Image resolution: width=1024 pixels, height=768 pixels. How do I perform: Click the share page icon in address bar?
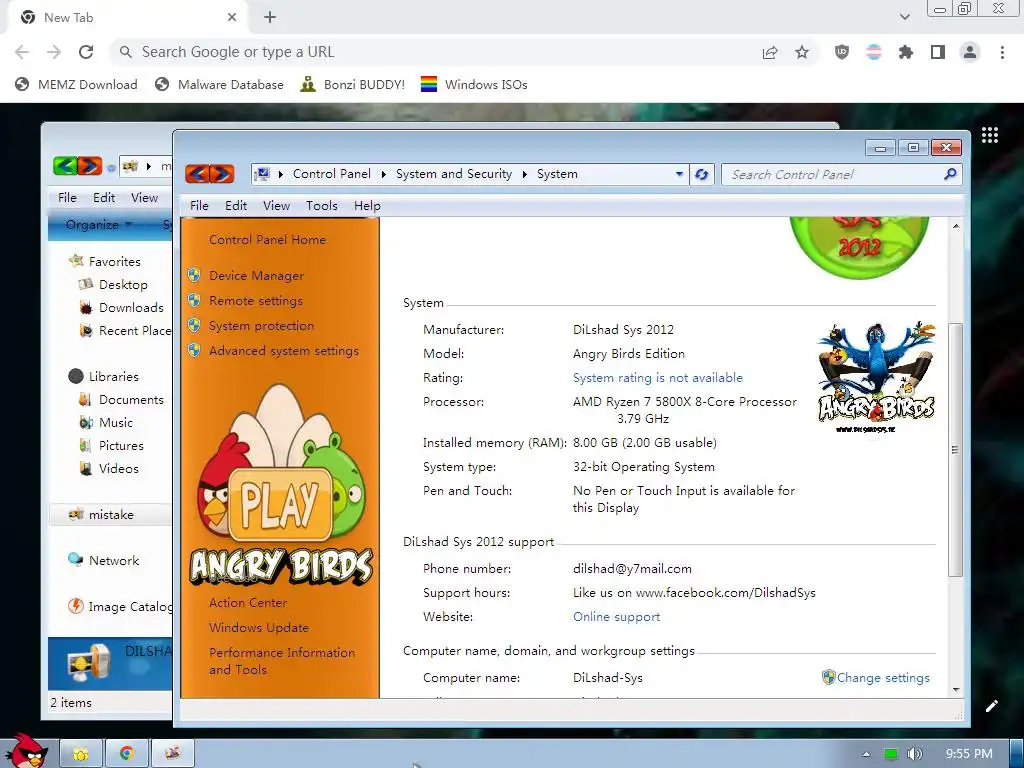770,52
